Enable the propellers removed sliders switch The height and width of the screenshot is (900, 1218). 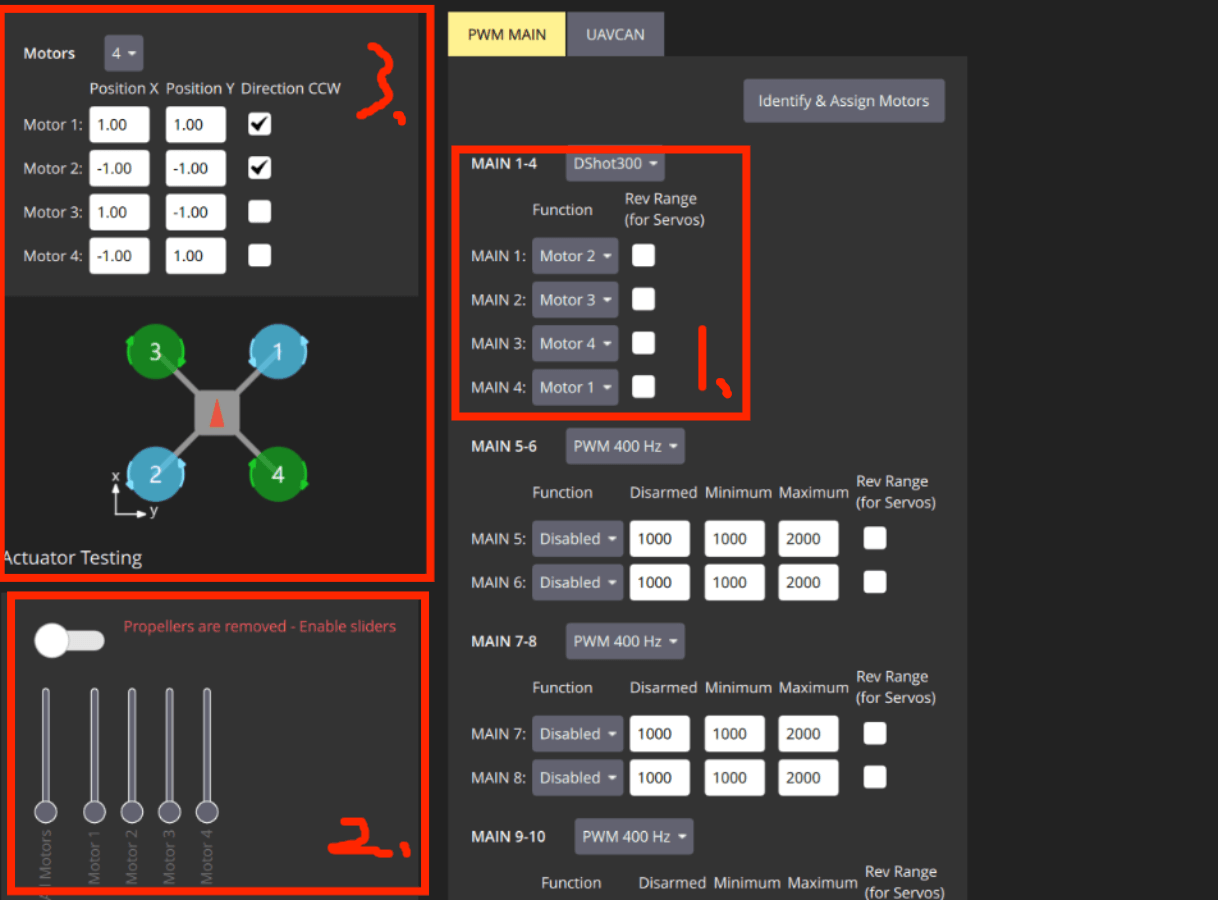(69, 641)
